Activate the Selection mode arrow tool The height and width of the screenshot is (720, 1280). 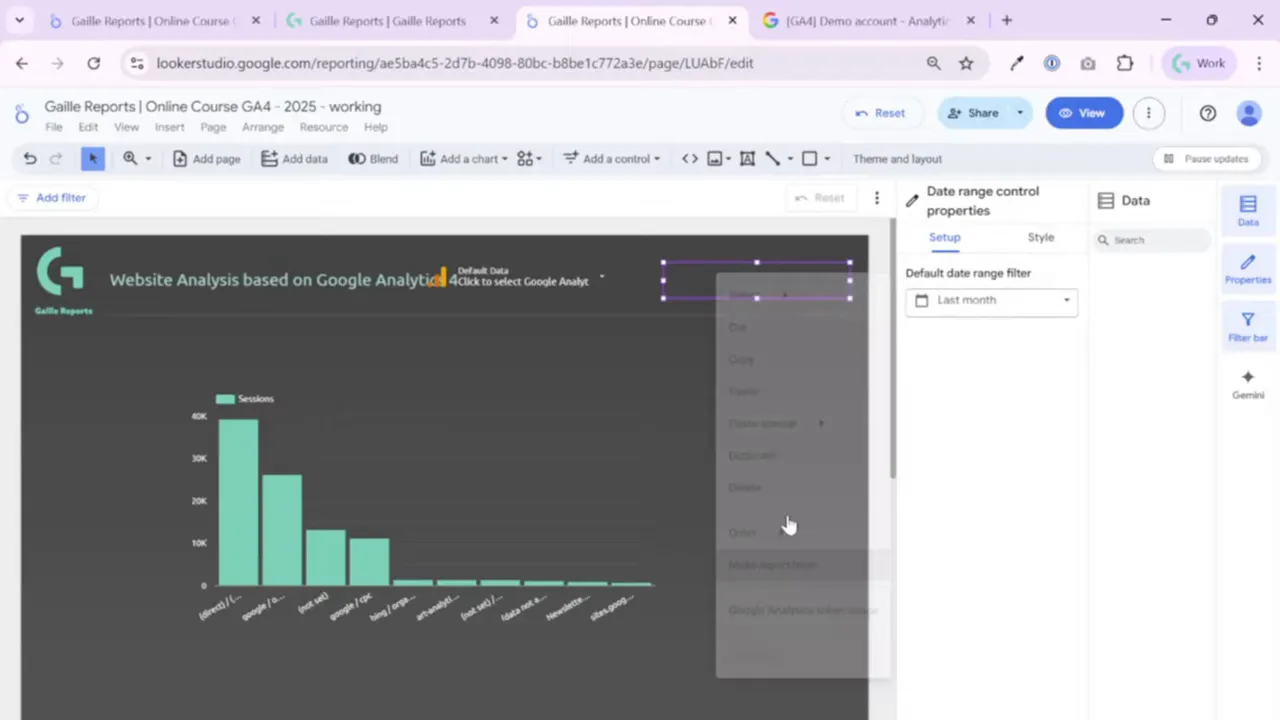click(93, 159)
